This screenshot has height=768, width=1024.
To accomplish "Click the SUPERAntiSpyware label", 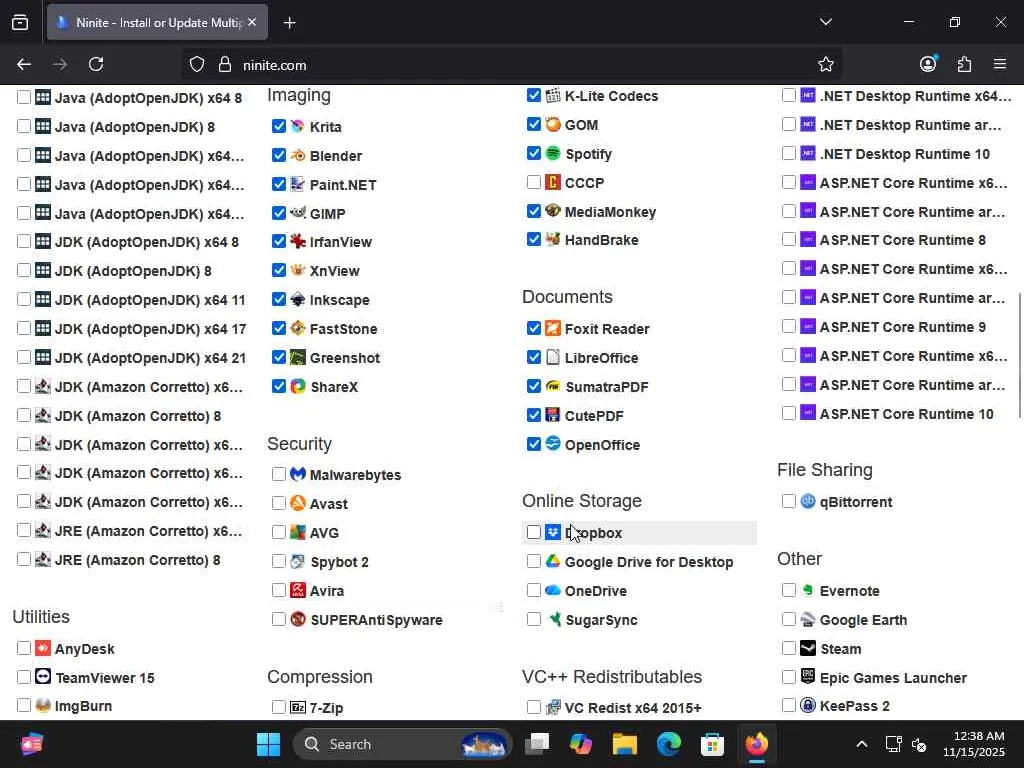I will (376, 620).
